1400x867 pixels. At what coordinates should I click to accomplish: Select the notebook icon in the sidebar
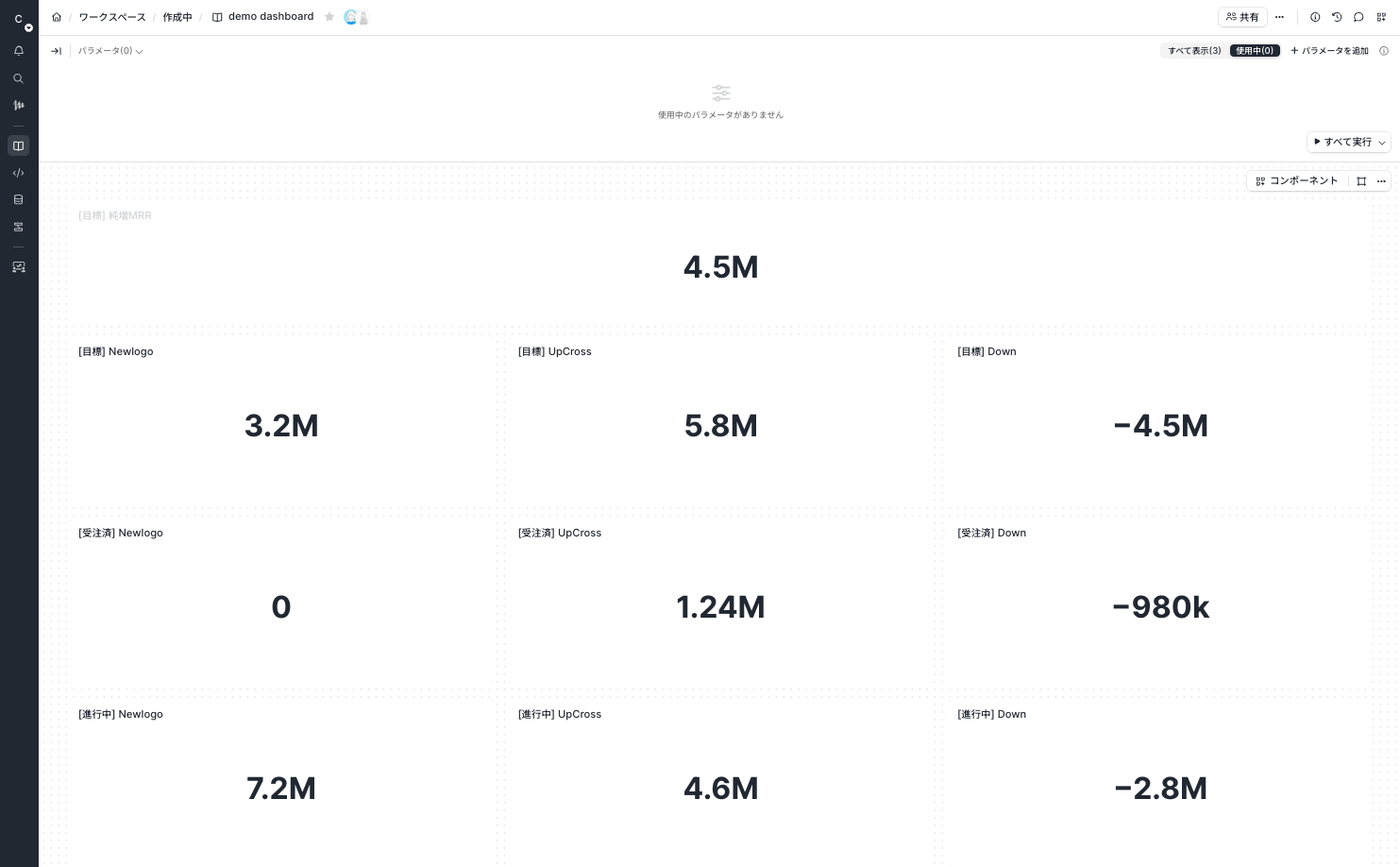18,145
